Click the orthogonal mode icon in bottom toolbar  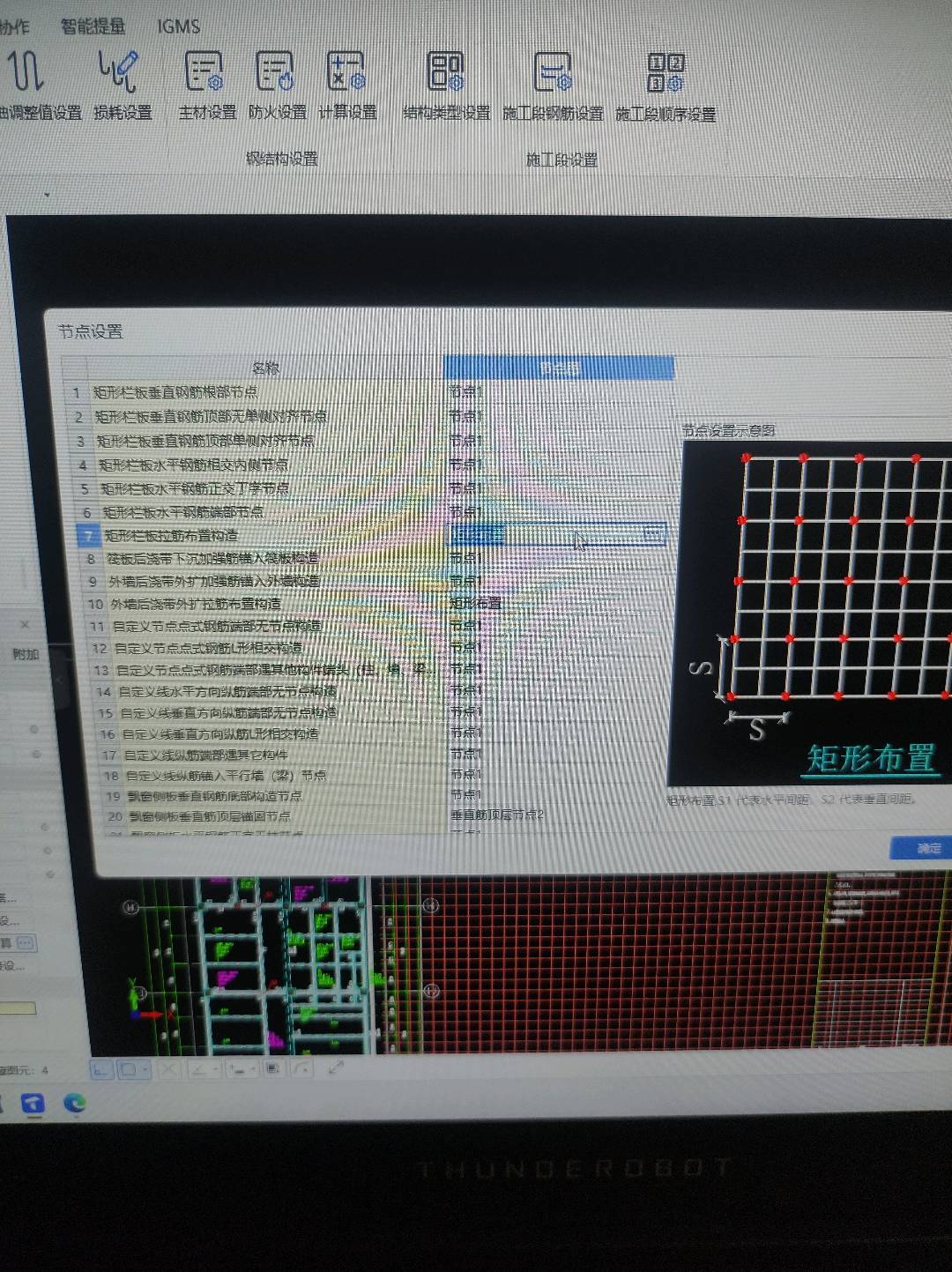point(102,1069)
